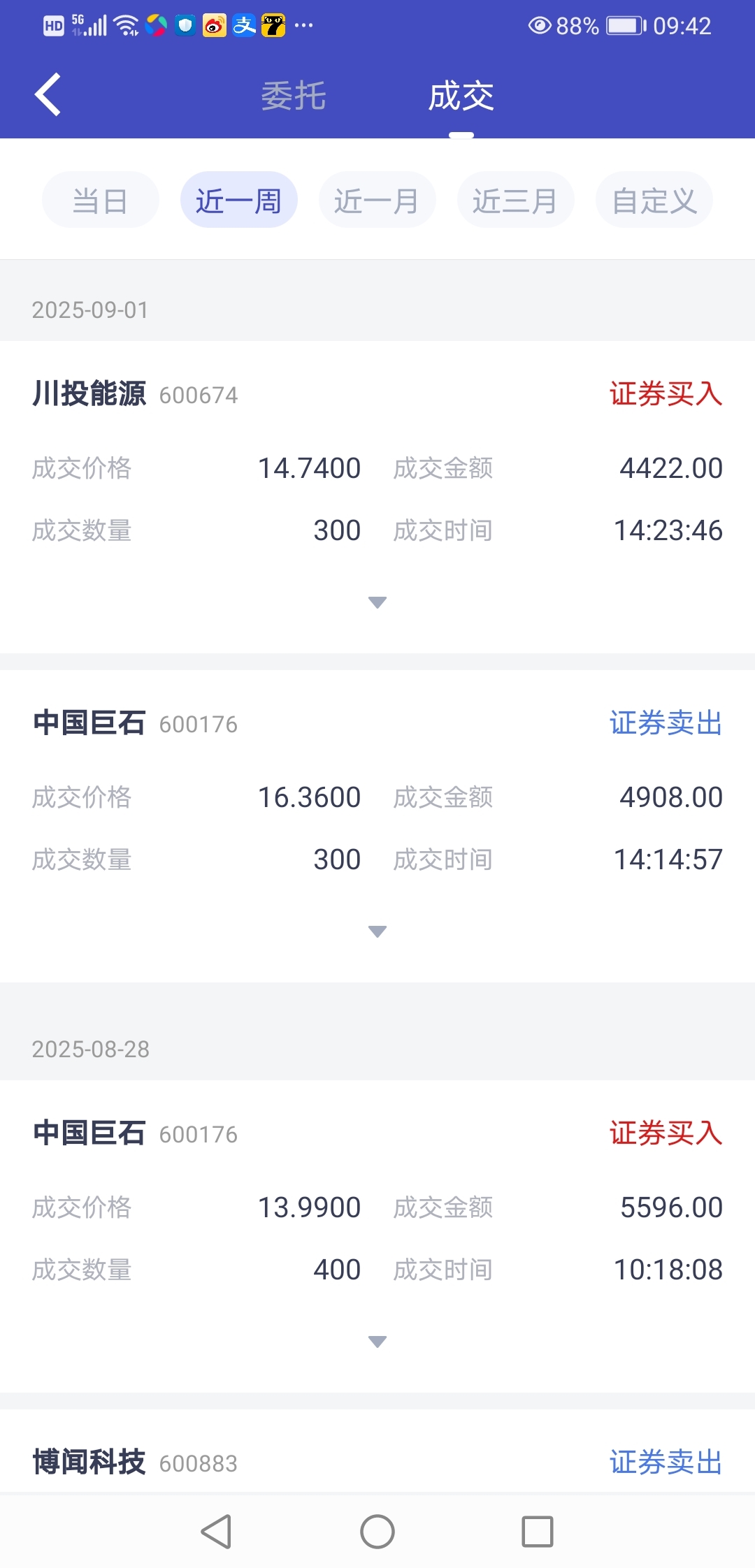The width and height of the screenshot is (755, 1568).
Task: Tap the Alipay notification icon in status bar
Action: click(x=244, y=26)
